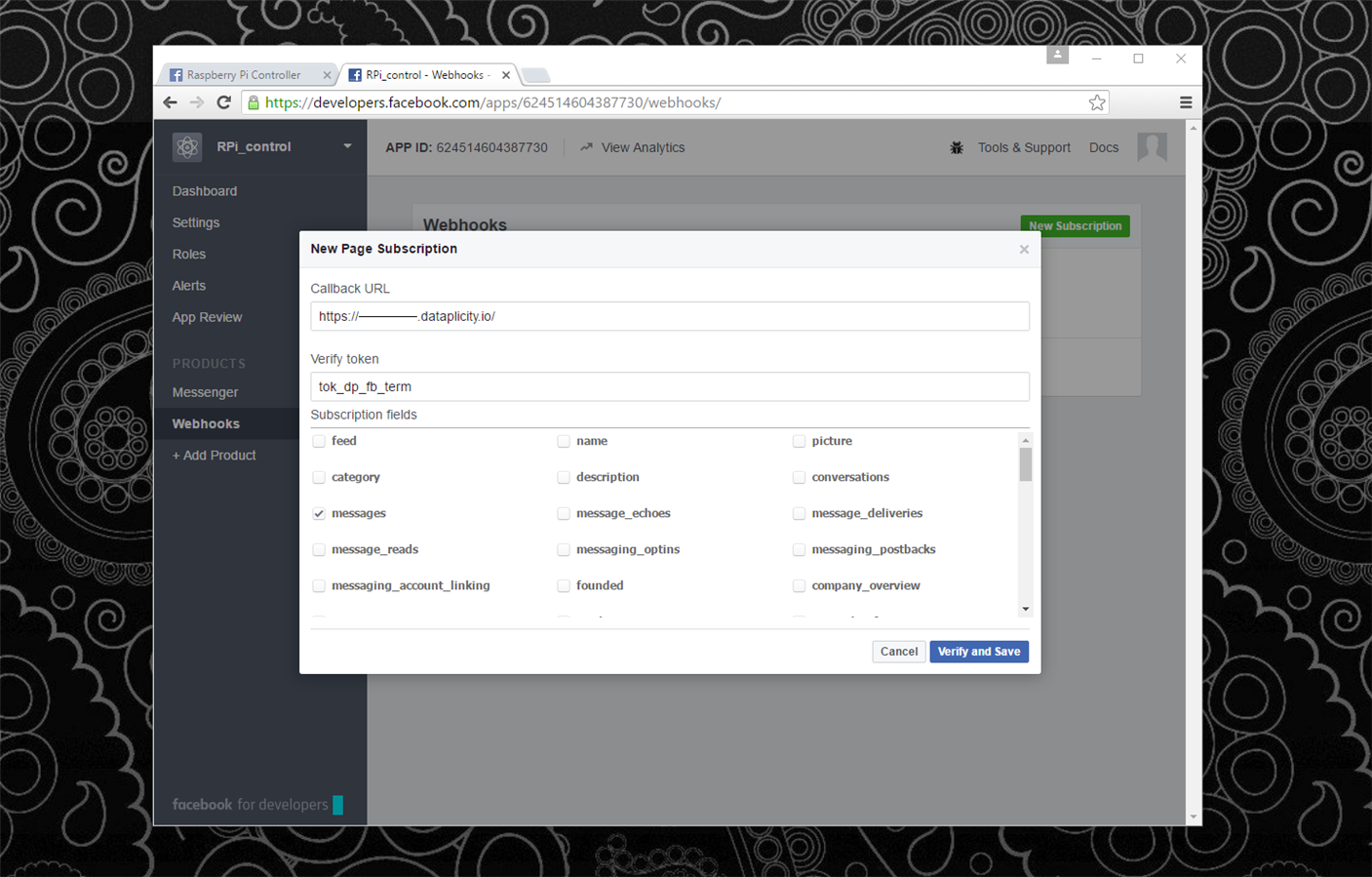This screenshot has height=877, width=1372.
Task: Click the Cancel button
Action: point(899,652)
